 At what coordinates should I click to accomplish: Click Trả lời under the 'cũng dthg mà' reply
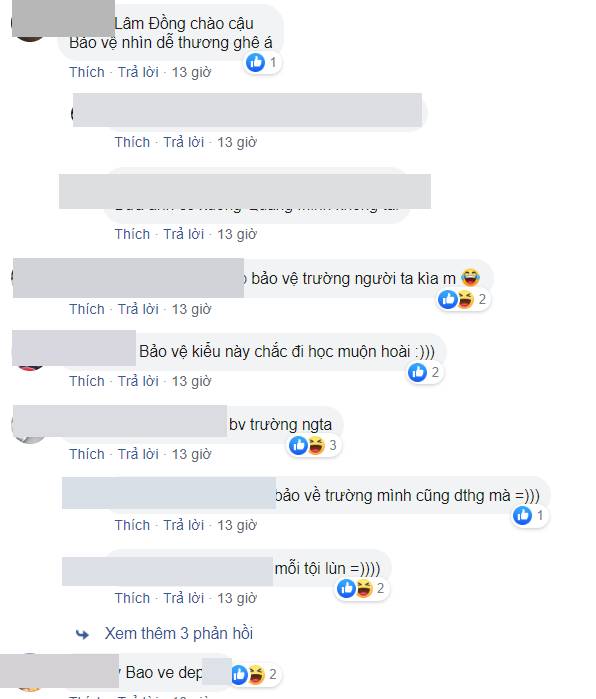[184, 525]
